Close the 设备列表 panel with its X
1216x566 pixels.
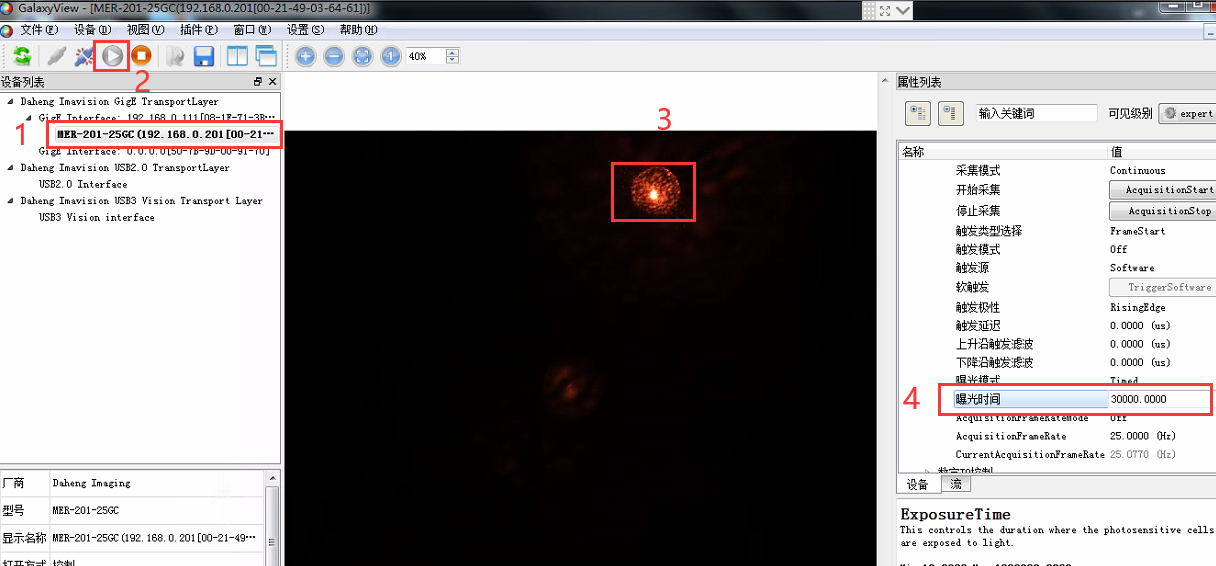pos(272,82)
